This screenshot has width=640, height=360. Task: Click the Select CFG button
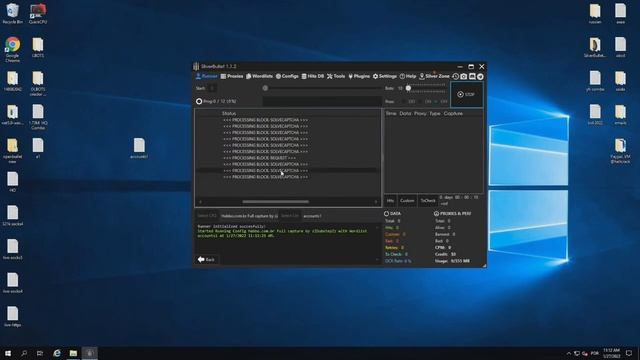click(x=207, y=216)
